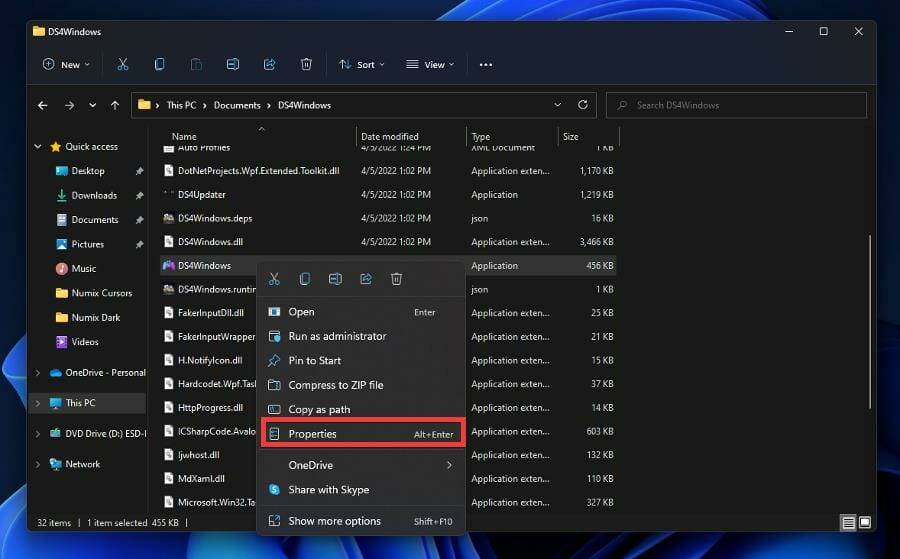
Task: Select the MdXaml.dll file
Action: point(201,479)
